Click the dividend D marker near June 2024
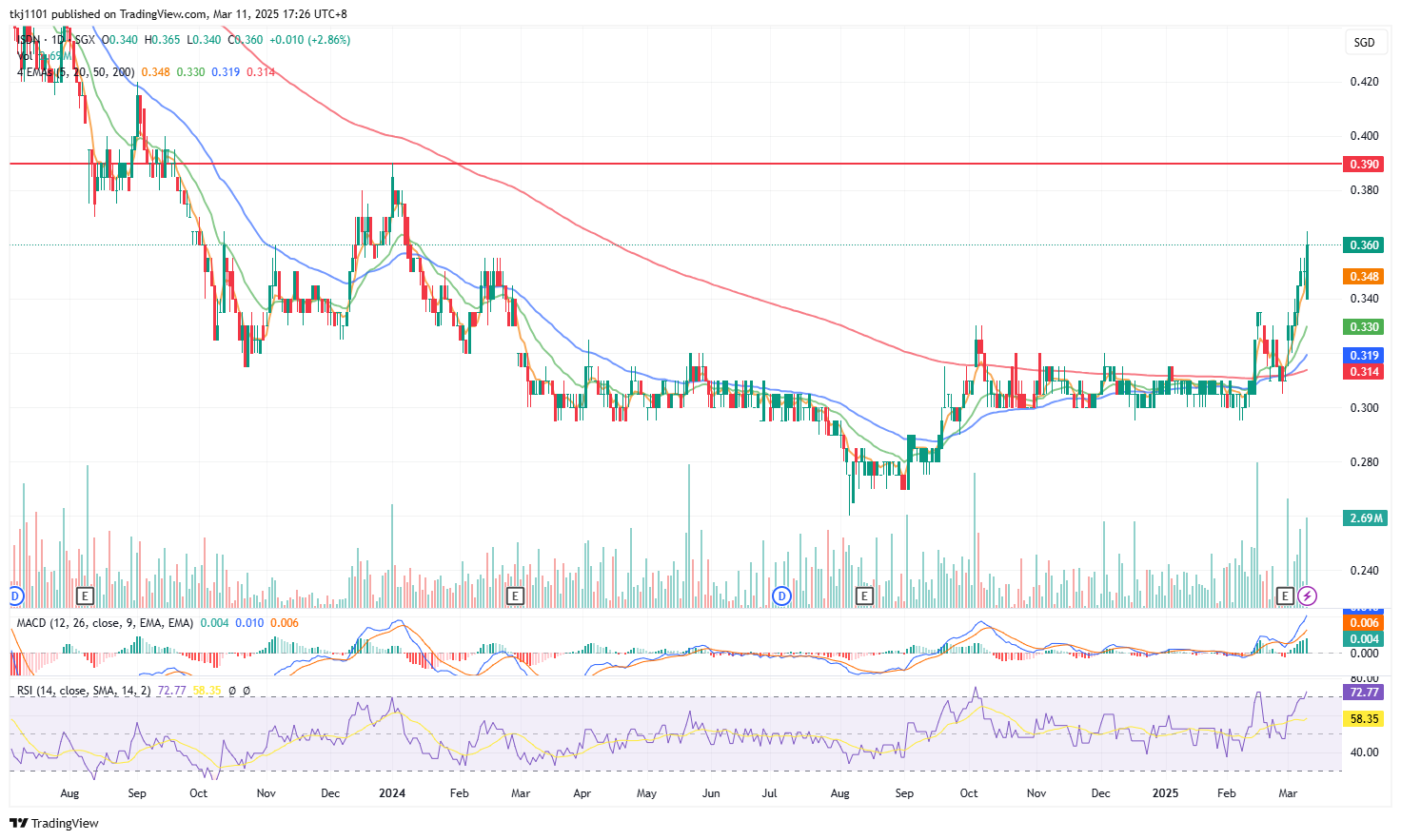 [x=781, y=596]
